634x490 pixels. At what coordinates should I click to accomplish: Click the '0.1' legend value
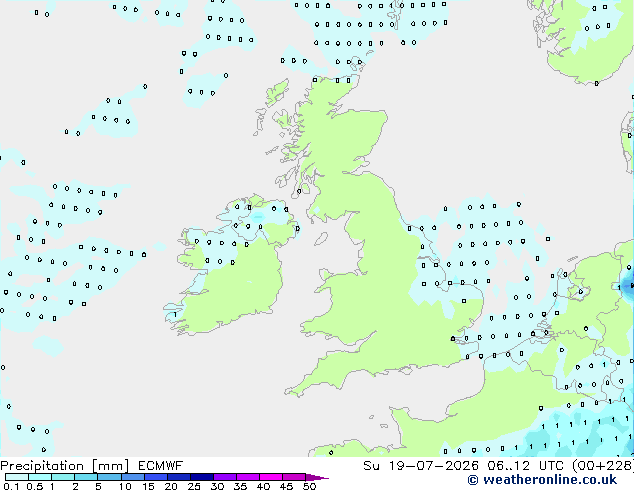tap(11, 486)
